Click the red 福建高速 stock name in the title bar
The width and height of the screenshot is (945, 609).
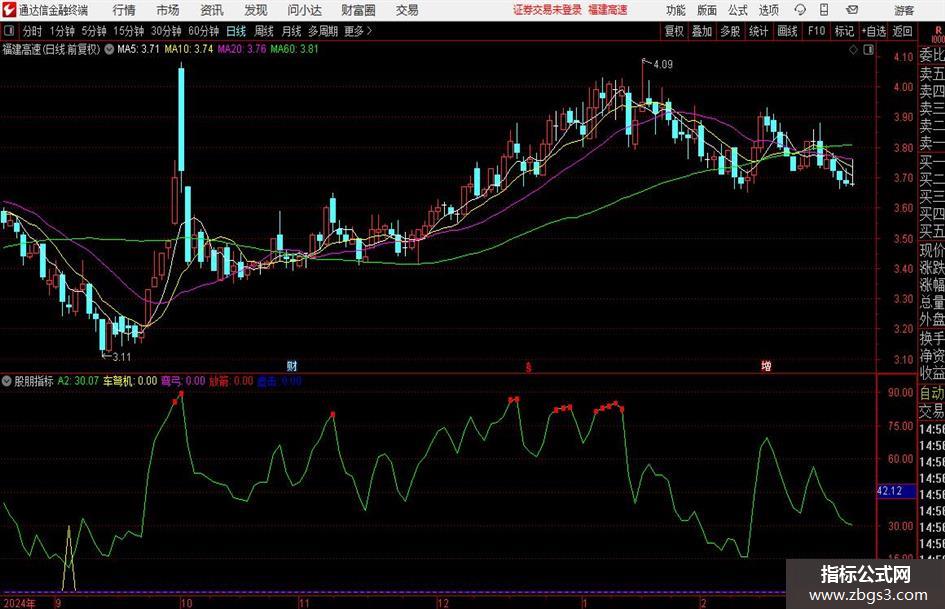coord(608,10)
